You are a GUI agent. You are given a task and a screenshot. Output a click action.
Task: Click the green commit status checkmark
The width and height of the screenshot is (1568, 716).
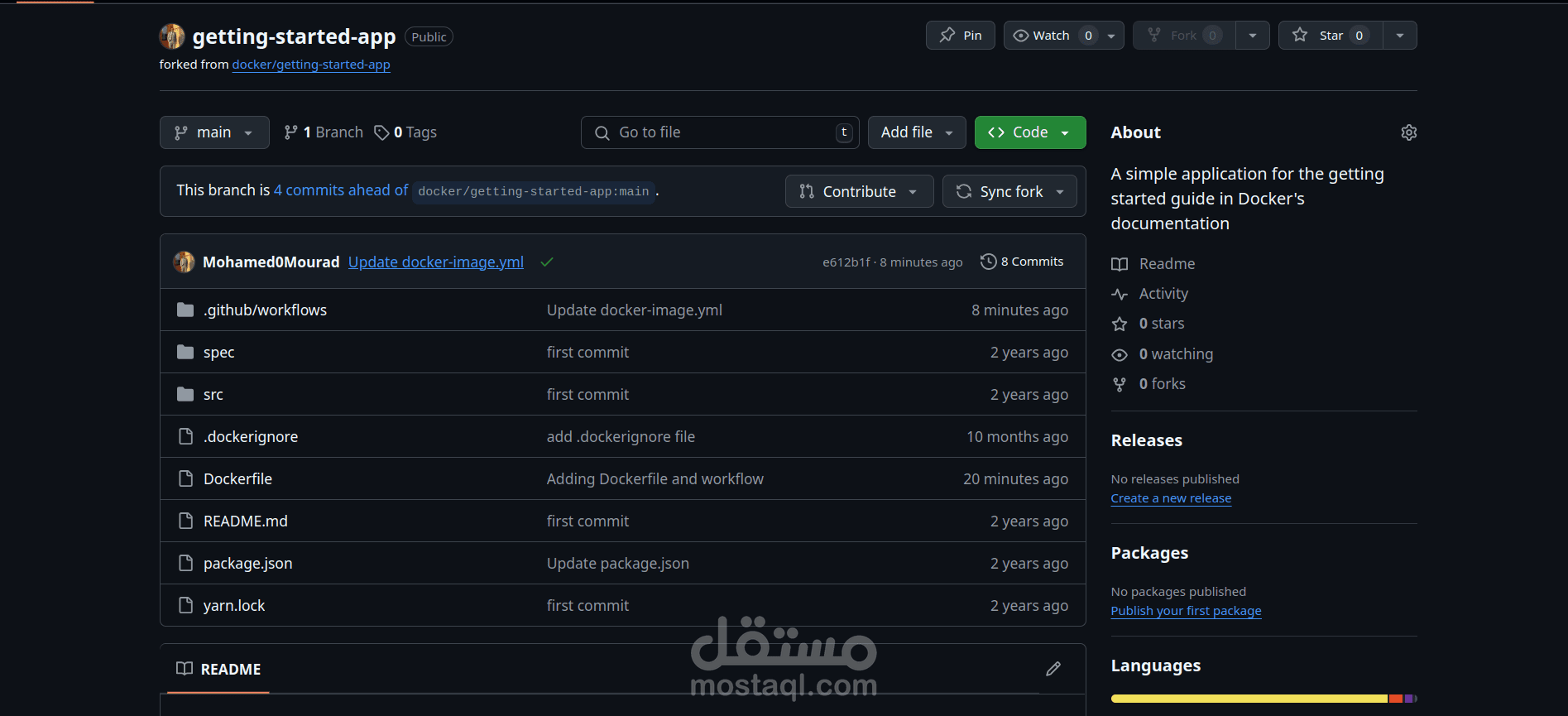[x=547, y=262]
